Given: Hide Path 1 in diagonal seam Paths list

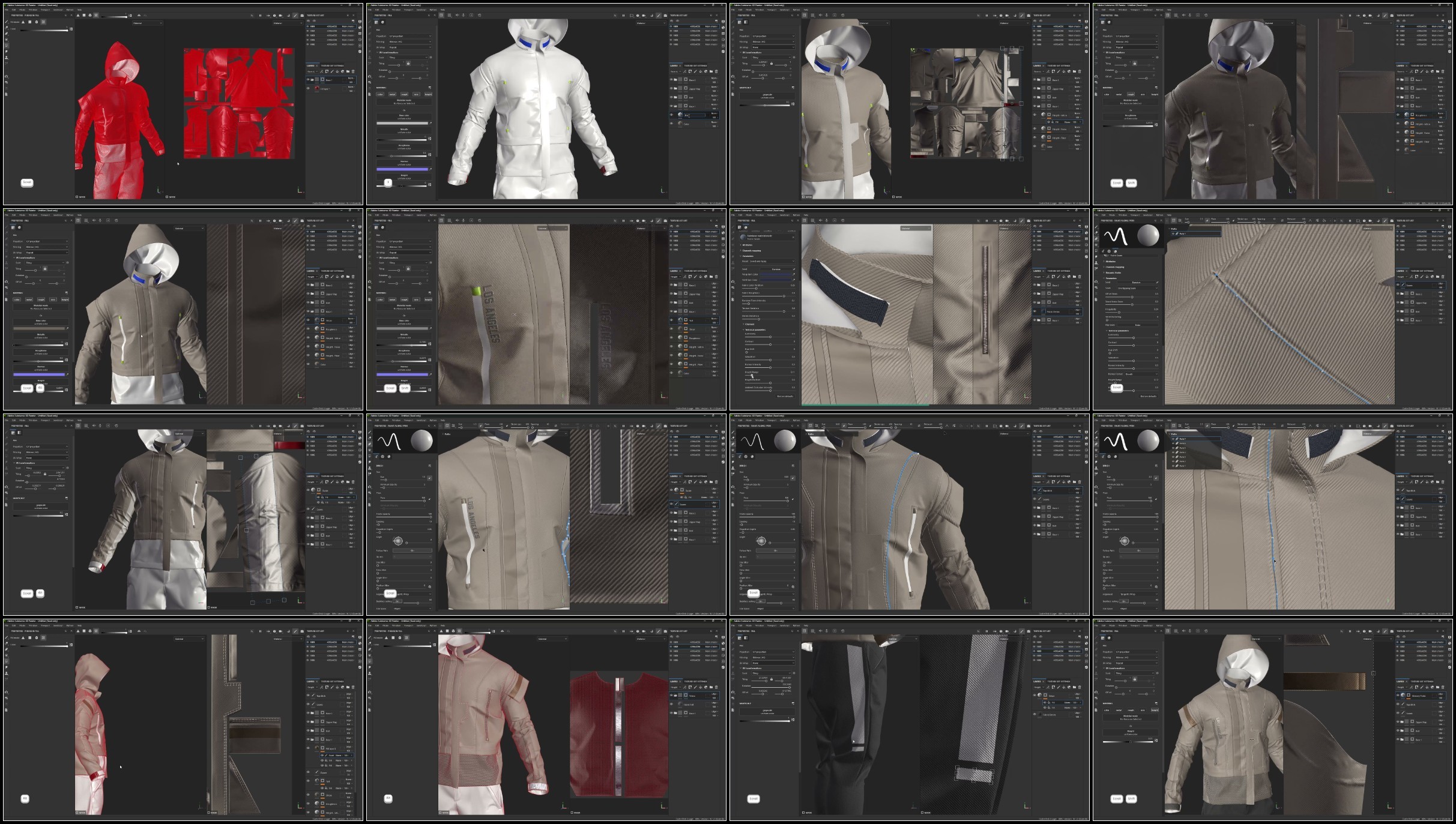Looking at the screenshot, I should 1173,233.
